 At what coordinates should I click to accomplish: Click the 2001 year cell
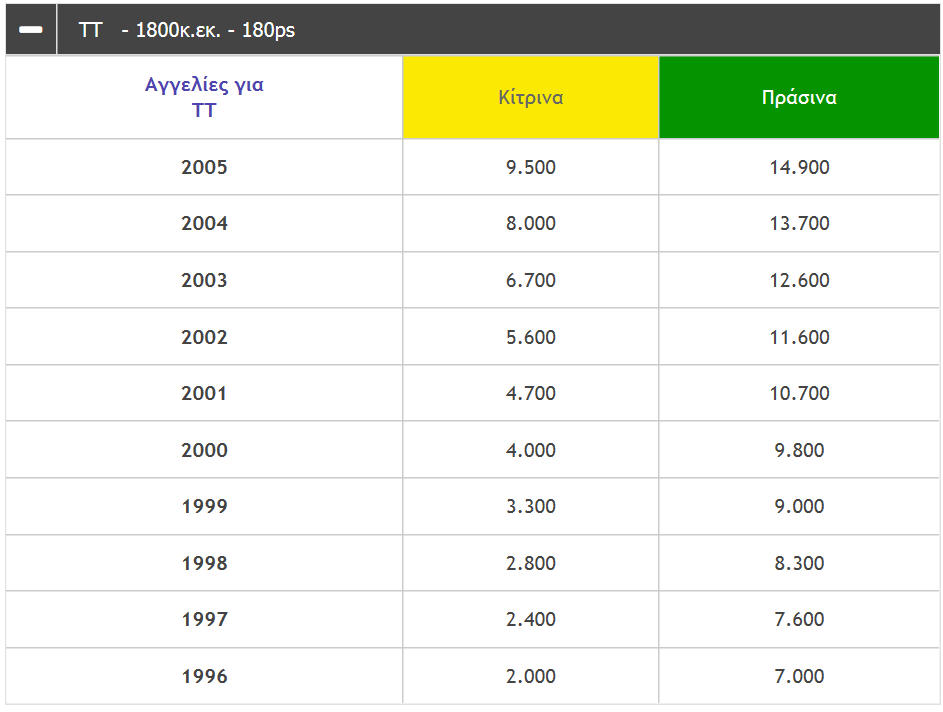(x=204, y=393)
